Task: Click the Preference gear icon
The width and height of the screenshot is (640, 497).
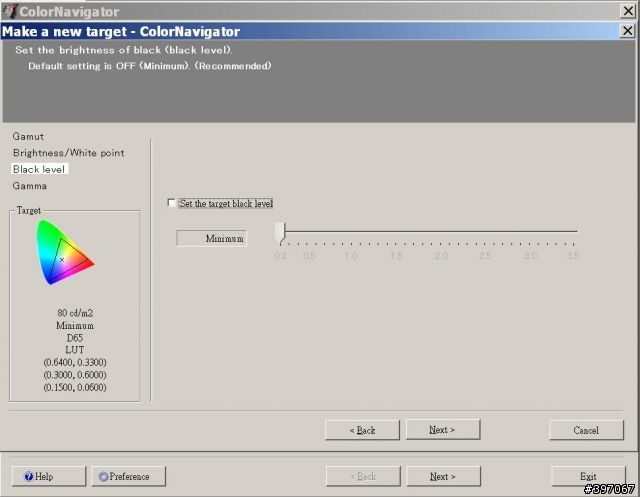Action: 103,476
